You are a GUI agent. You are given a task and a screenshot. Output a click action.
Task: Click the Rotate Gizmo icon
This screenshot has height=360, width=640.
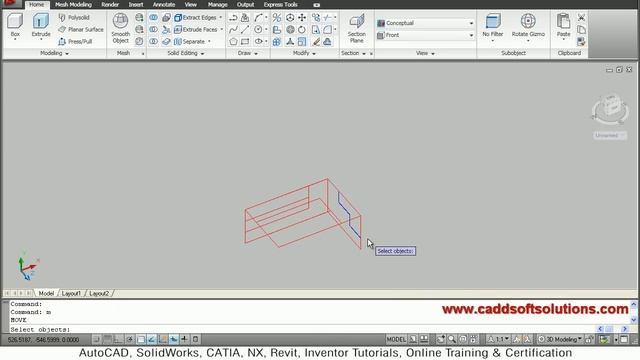point(528,25)
